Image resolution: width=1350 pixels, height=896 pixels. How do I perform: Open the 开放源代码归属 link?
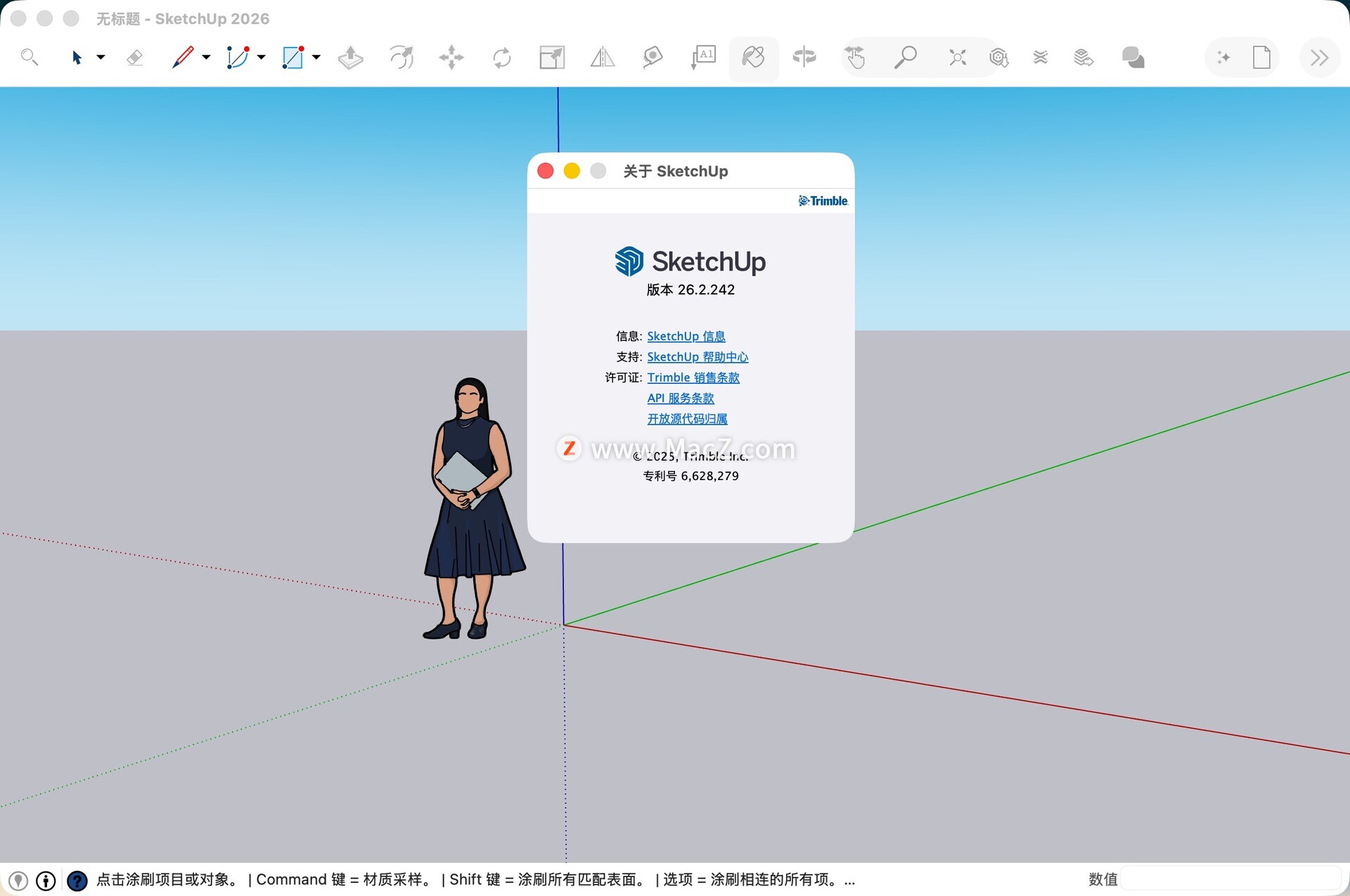pos(687,419)
